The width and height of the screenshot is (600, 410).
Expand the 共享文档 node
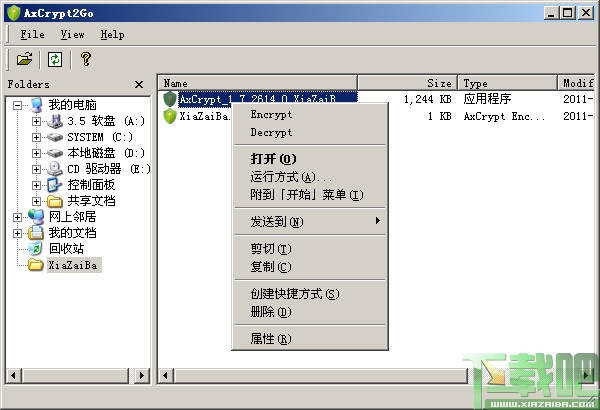(36, 201)
